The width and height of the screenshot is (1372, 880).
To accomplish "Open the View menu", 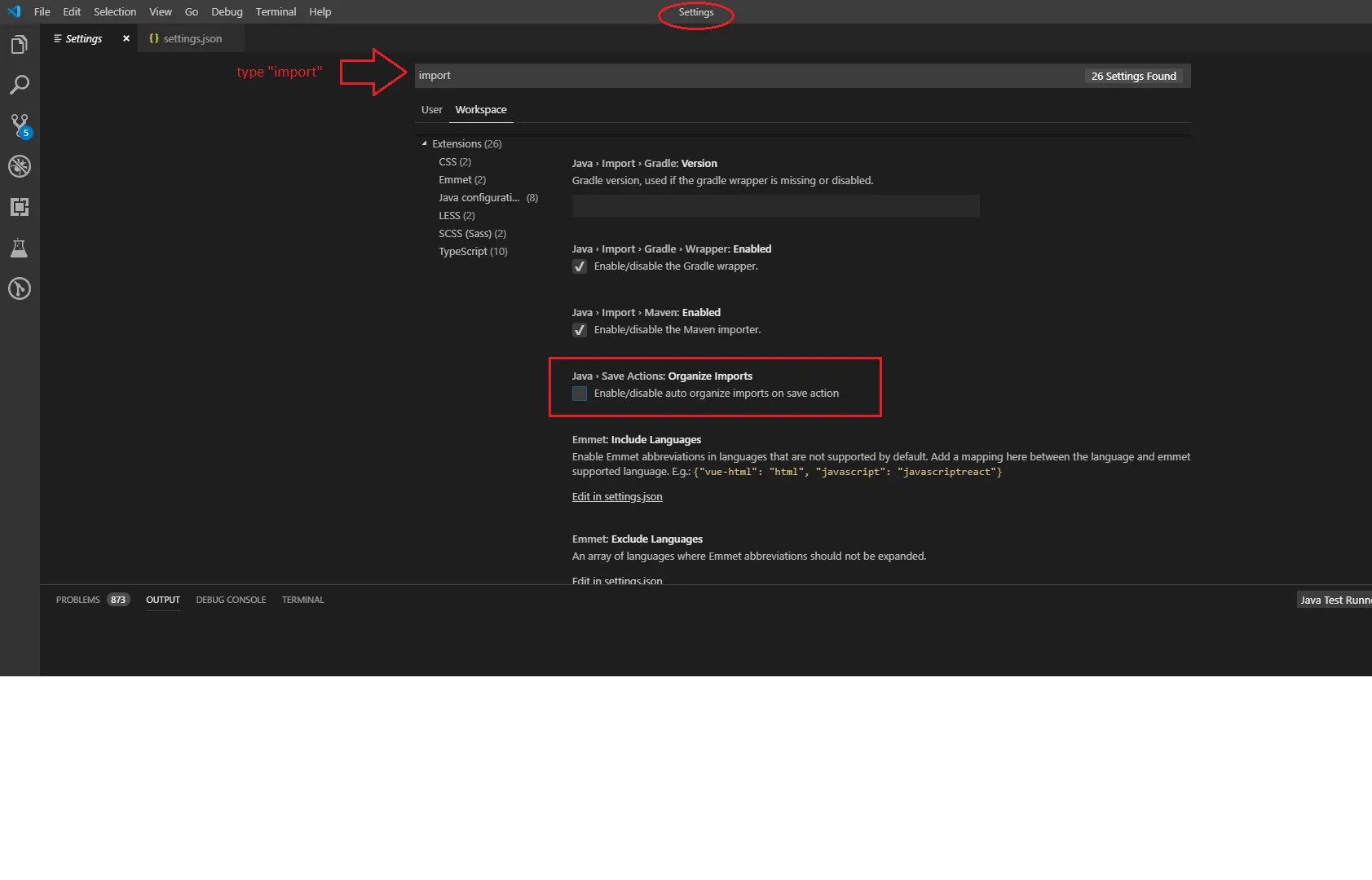I will pyautogui.click(x=161, y=11).
